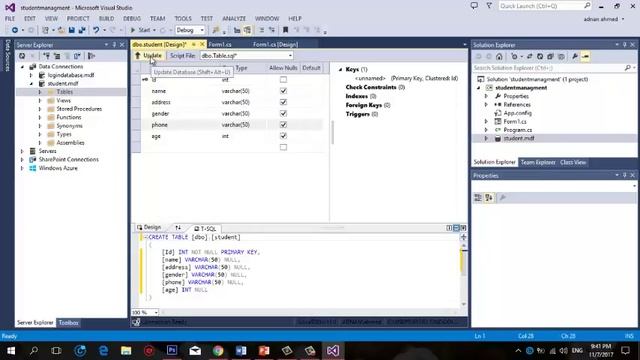Click the Design pane tab button
Image resolution: width=640 pixels, height=360 pixels.
149,227
